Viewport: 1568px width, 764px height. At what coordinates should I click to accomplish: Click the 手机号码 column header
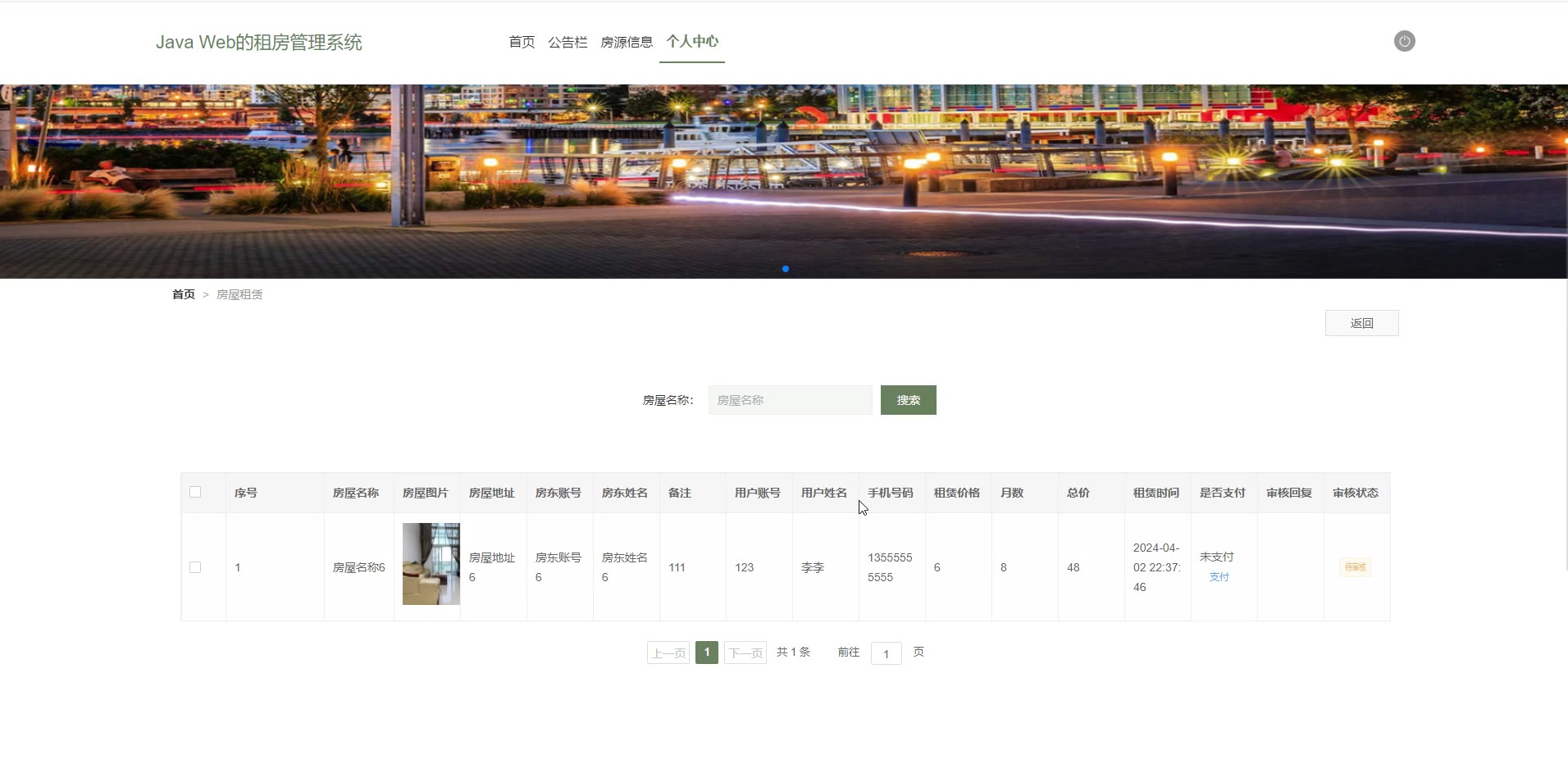(x=891, y=493)
